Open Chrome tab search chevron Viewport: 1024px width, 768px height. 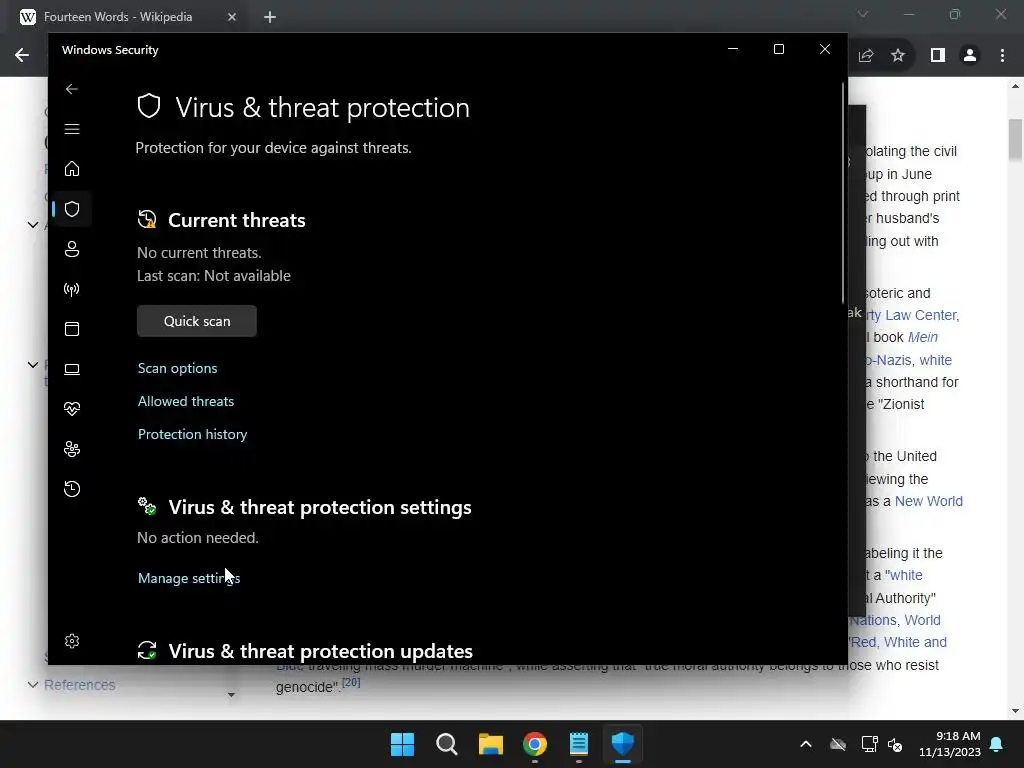click(x=863, y=14)
